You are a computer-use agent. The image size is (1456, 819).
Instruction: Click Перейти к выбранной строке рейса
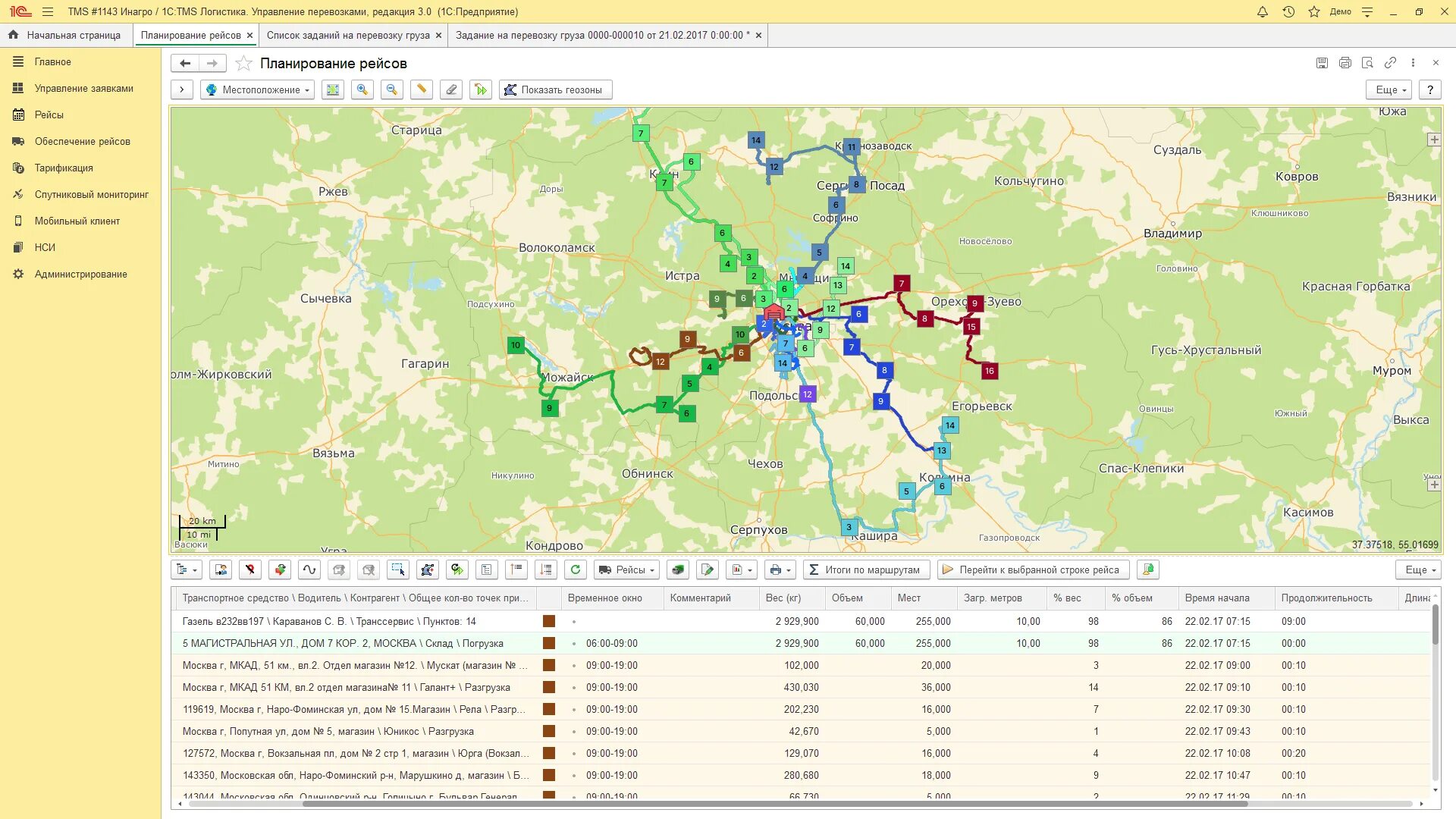(x=1032, y=570)
